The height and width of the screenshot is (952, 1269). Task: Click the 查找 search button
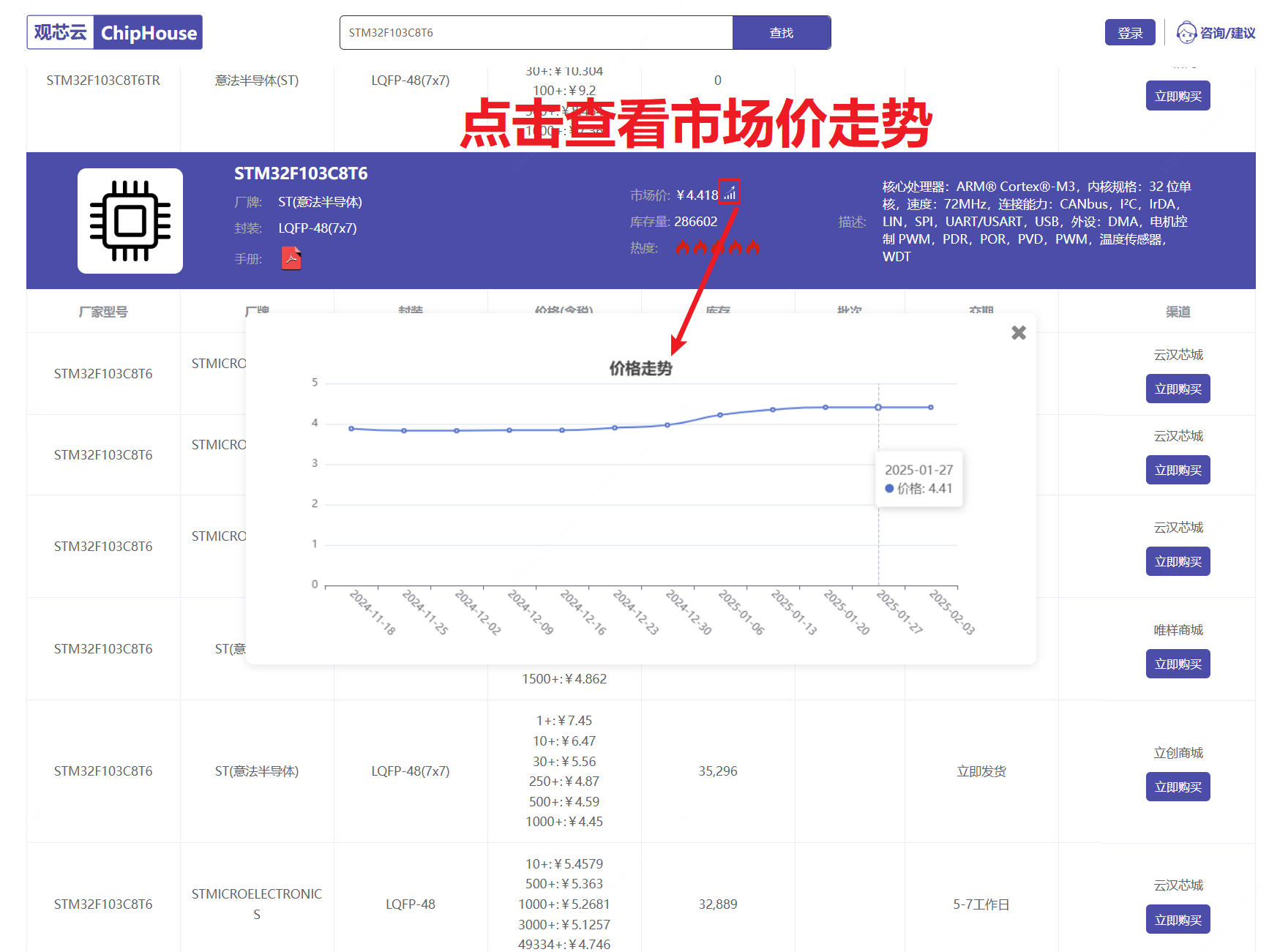(x=782, y=33)
